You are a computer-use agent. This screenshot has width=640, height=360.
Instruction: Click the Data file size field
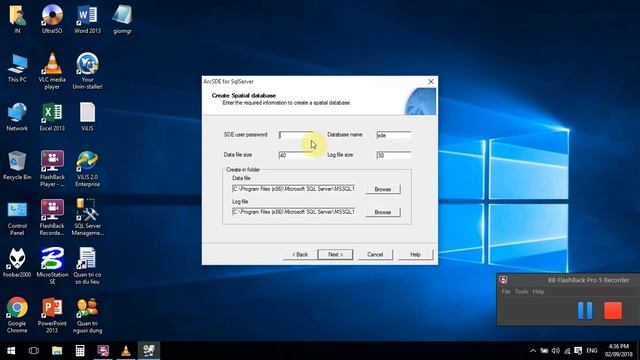click(296, 155)
